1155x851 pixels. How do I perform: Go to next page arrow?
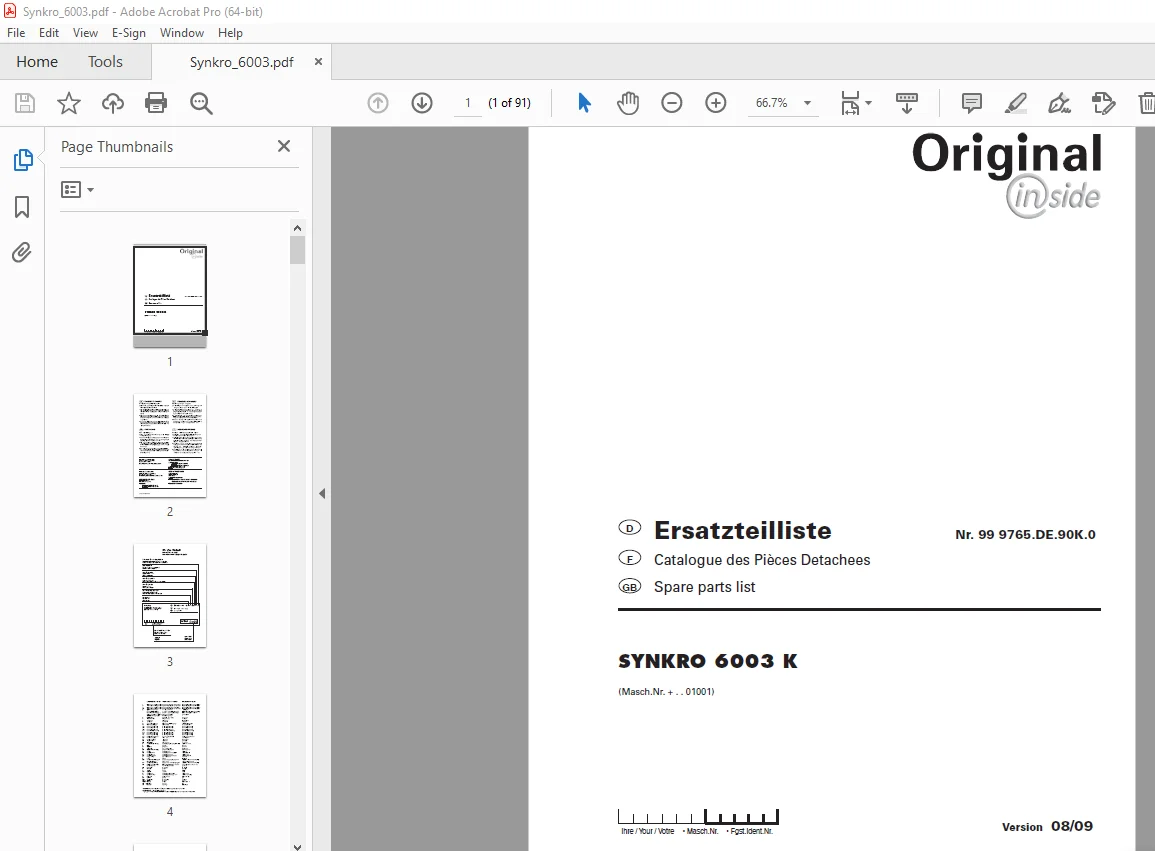coord(422,103)
